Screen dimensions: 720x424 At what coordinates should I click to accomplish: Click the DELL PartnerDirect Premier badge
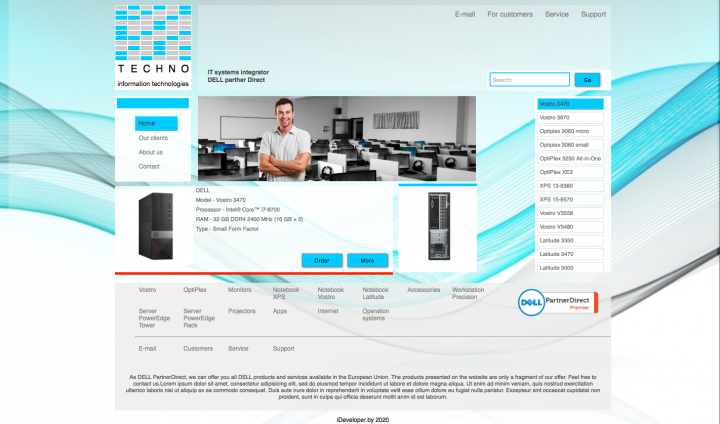pos(557,302)
